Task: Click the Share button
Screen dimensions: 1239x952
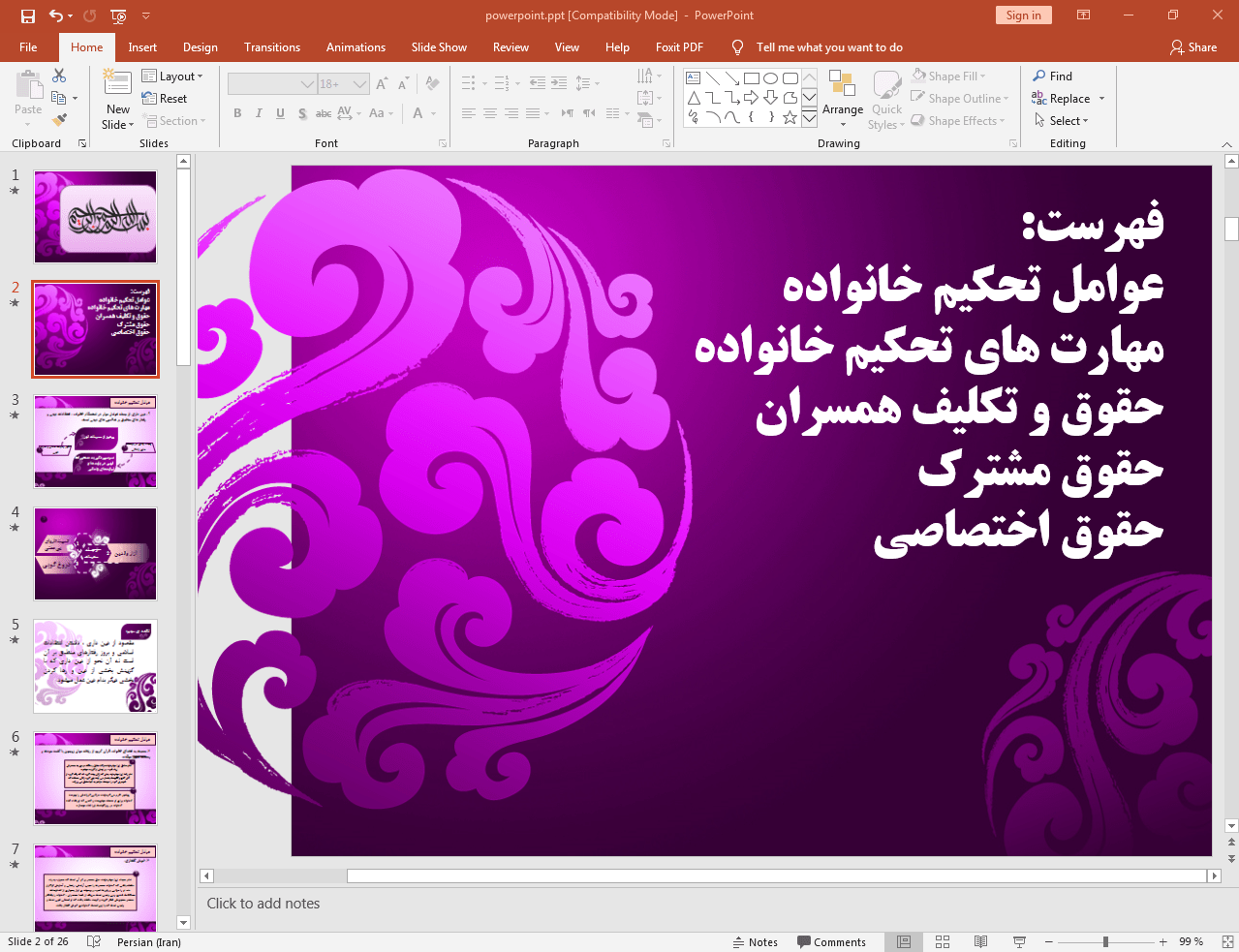Action: (x=1193, y=46)
